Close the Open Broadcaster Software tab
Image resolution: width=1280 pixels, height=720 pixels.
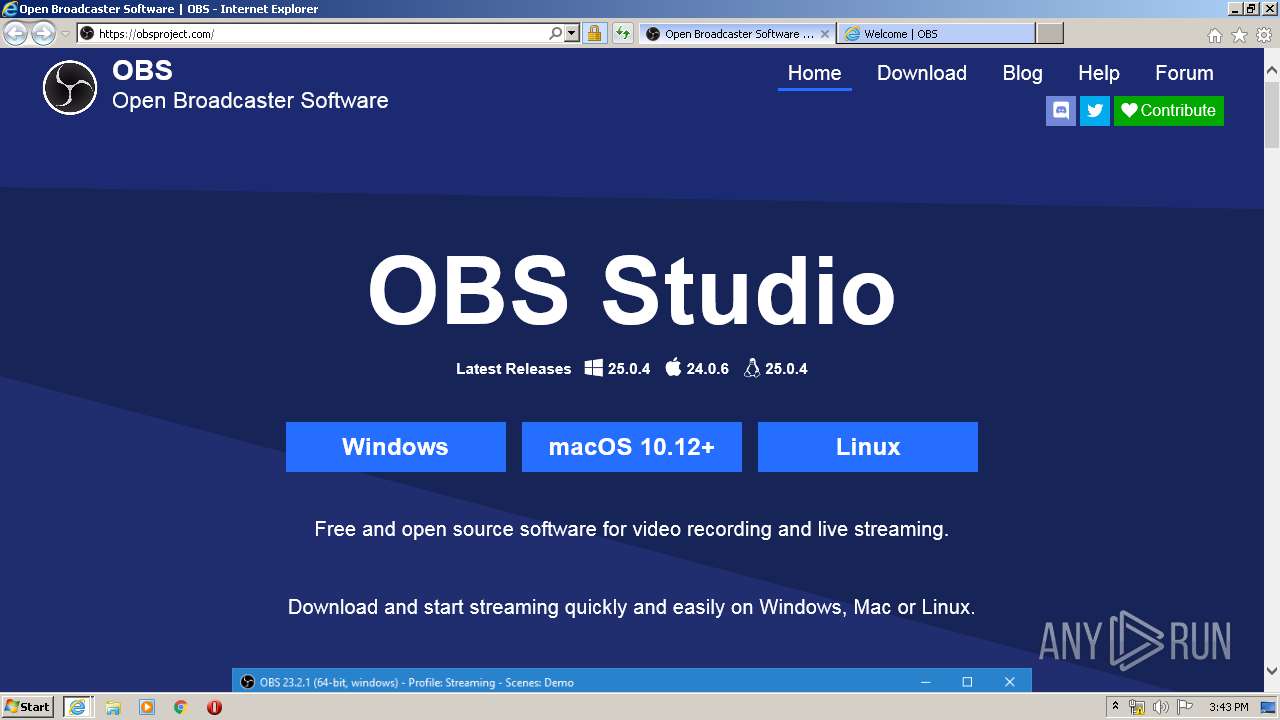(825, 34)
